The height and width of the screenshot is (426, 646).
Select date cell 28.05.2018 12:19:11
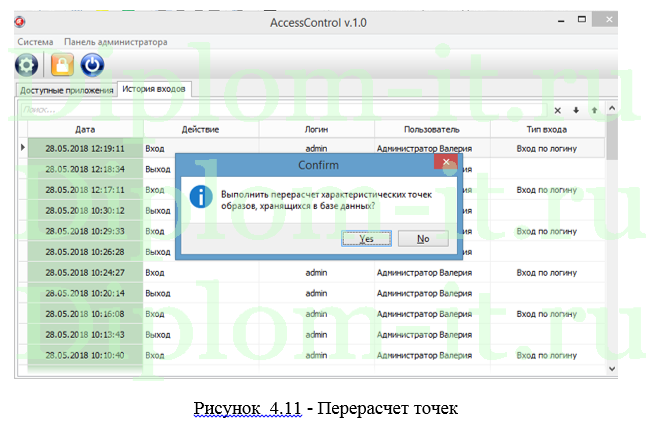click(85, 148)
